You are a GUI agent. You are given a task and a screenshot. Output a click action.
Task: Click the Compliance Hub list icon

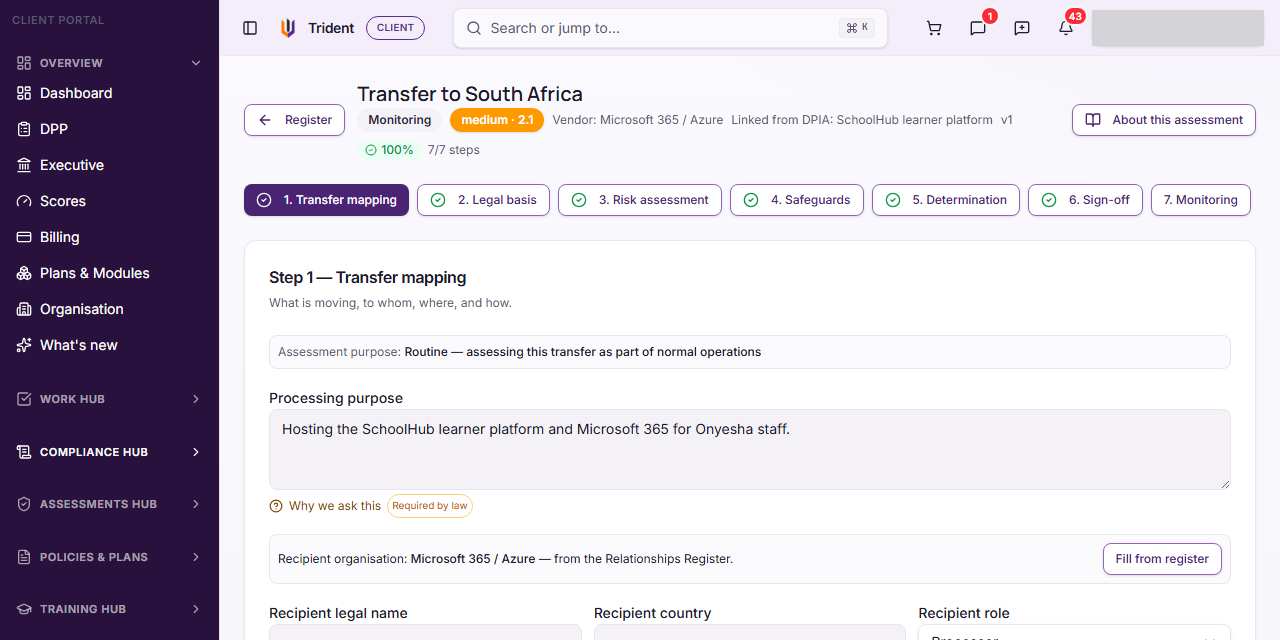click(23, 452)
